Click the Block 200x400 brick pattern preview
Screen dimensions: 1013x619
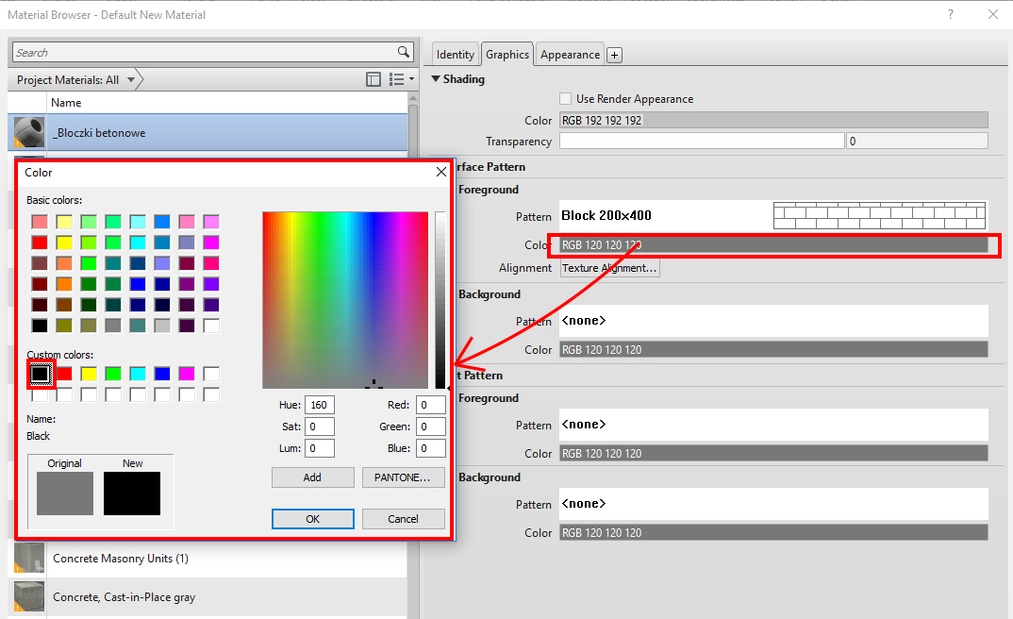click(878, 215)
